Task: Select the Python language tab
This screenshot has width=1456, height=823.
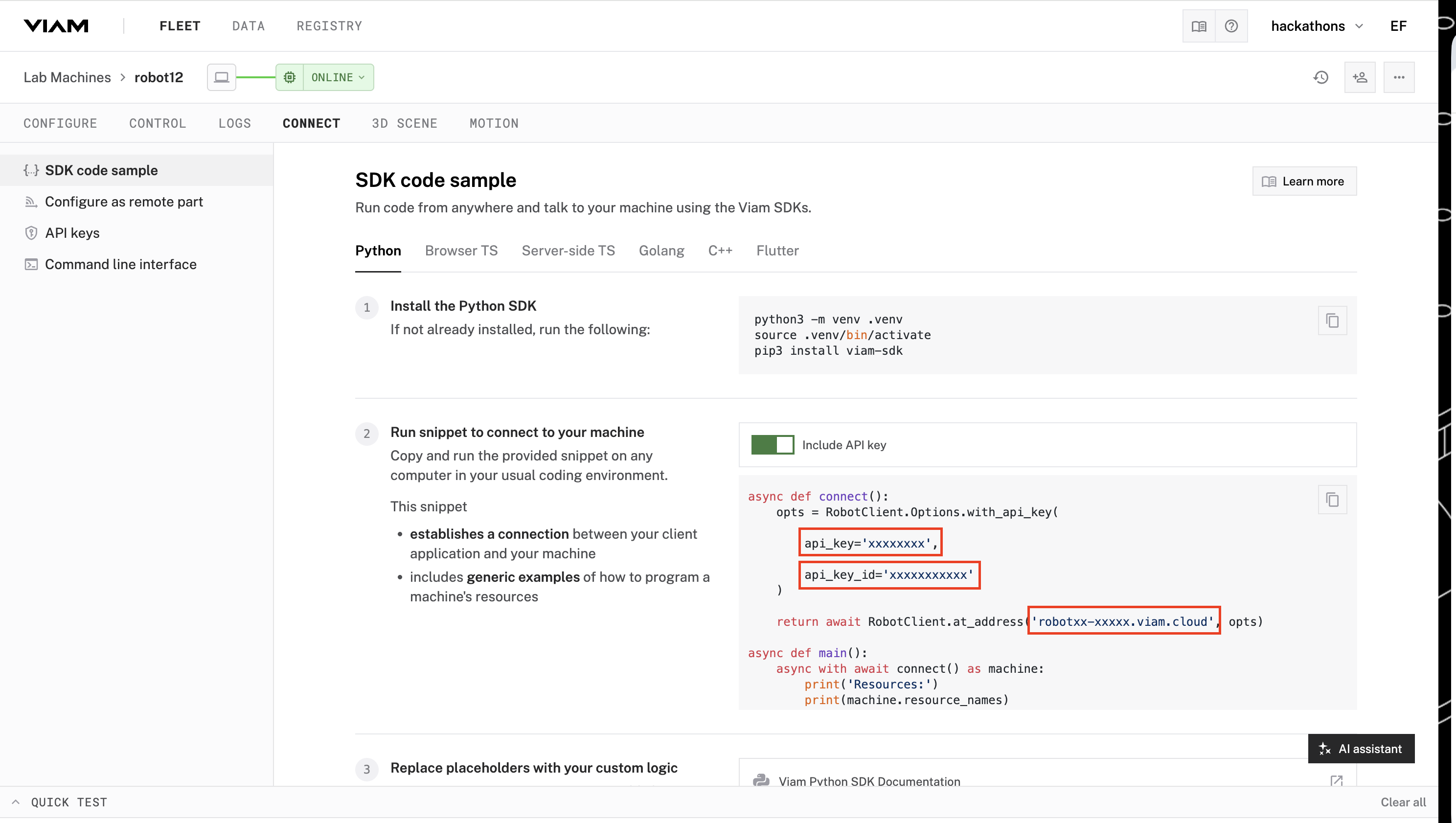Action: tap(378, 251)
